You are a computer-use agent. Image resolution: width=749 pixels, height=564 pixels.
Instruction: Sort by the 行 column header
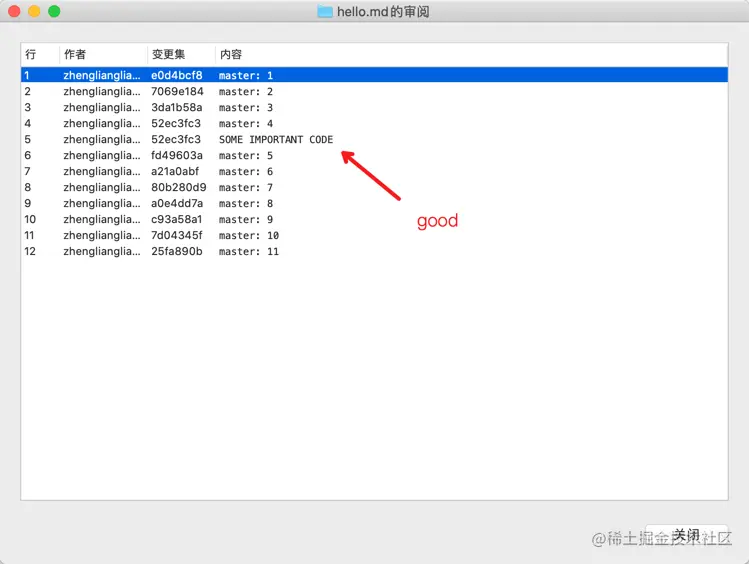click(40, 54)
